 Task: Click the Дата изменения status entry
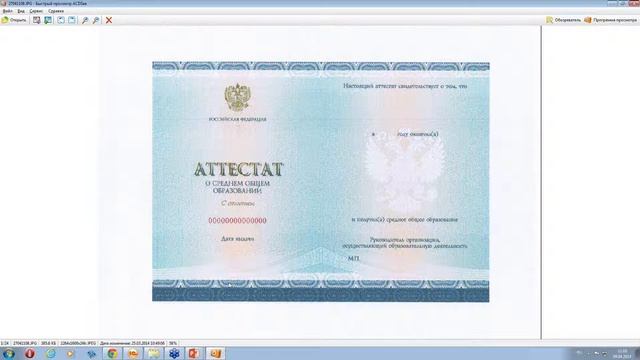point(133,343)
